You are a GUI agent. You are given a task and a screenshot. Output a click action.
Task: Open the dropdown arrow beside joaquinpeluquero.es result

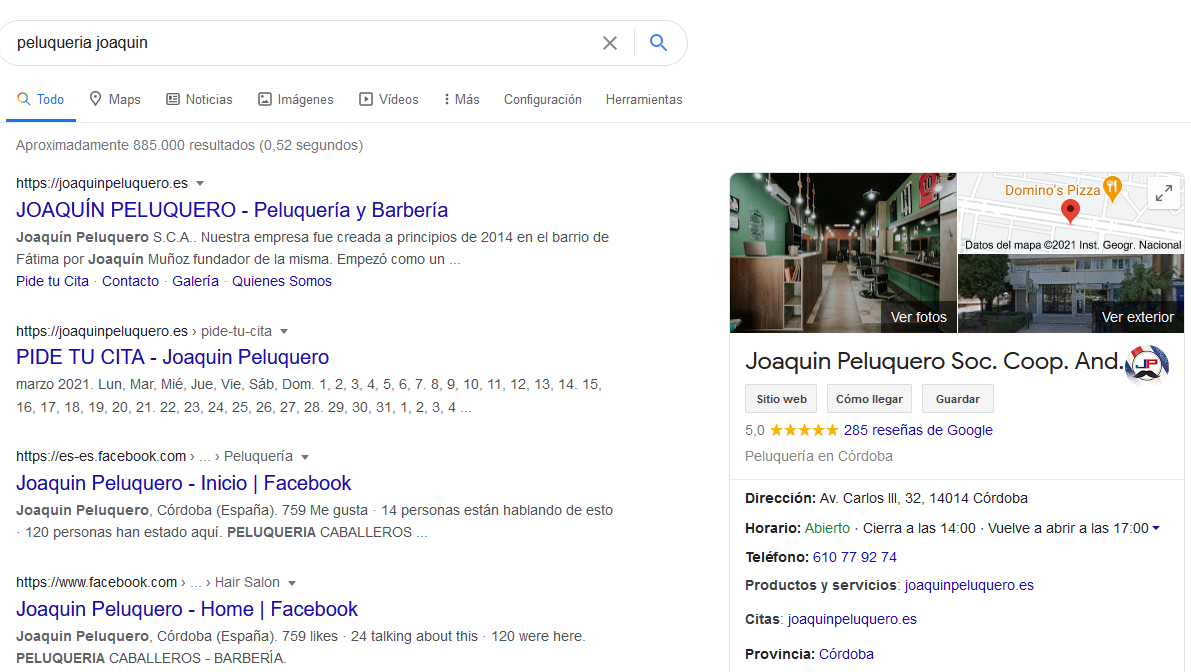(x=200, y=183)
